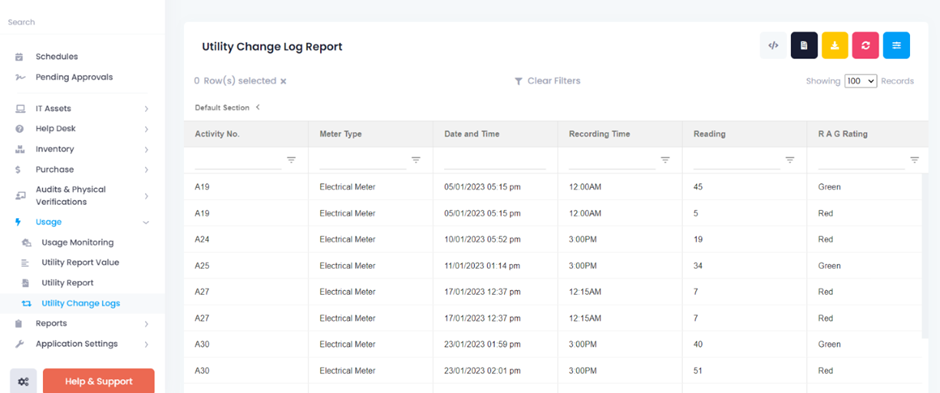Click the Meter Type column filter icon

(x=416, y=160)
